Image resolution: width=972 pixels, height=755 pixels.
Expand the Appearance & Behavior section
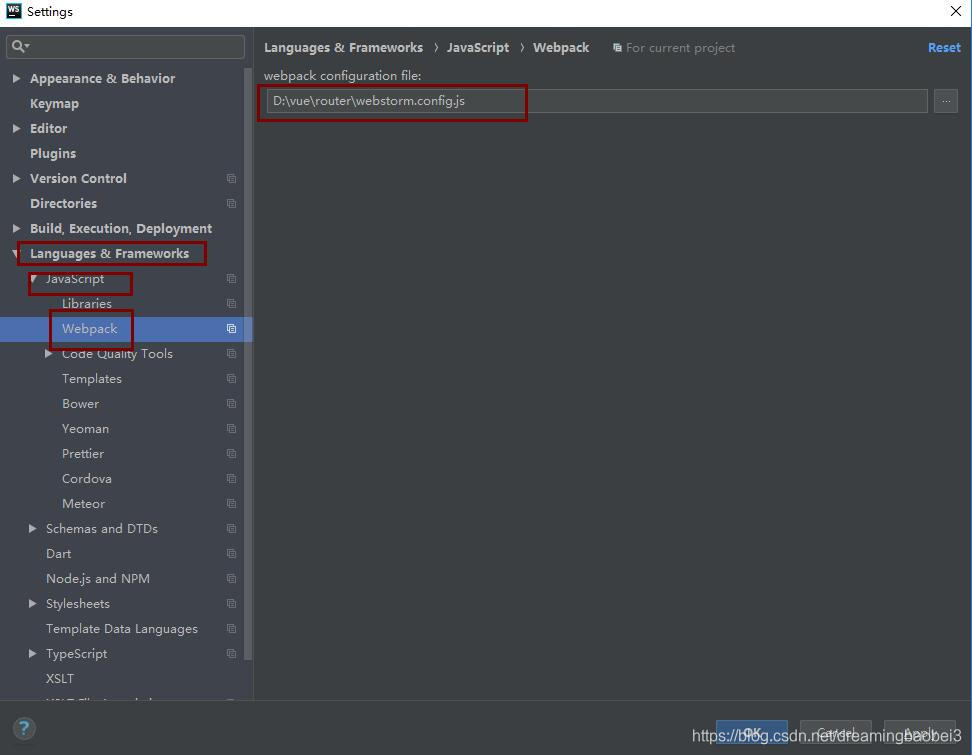[x=17, y=78]
